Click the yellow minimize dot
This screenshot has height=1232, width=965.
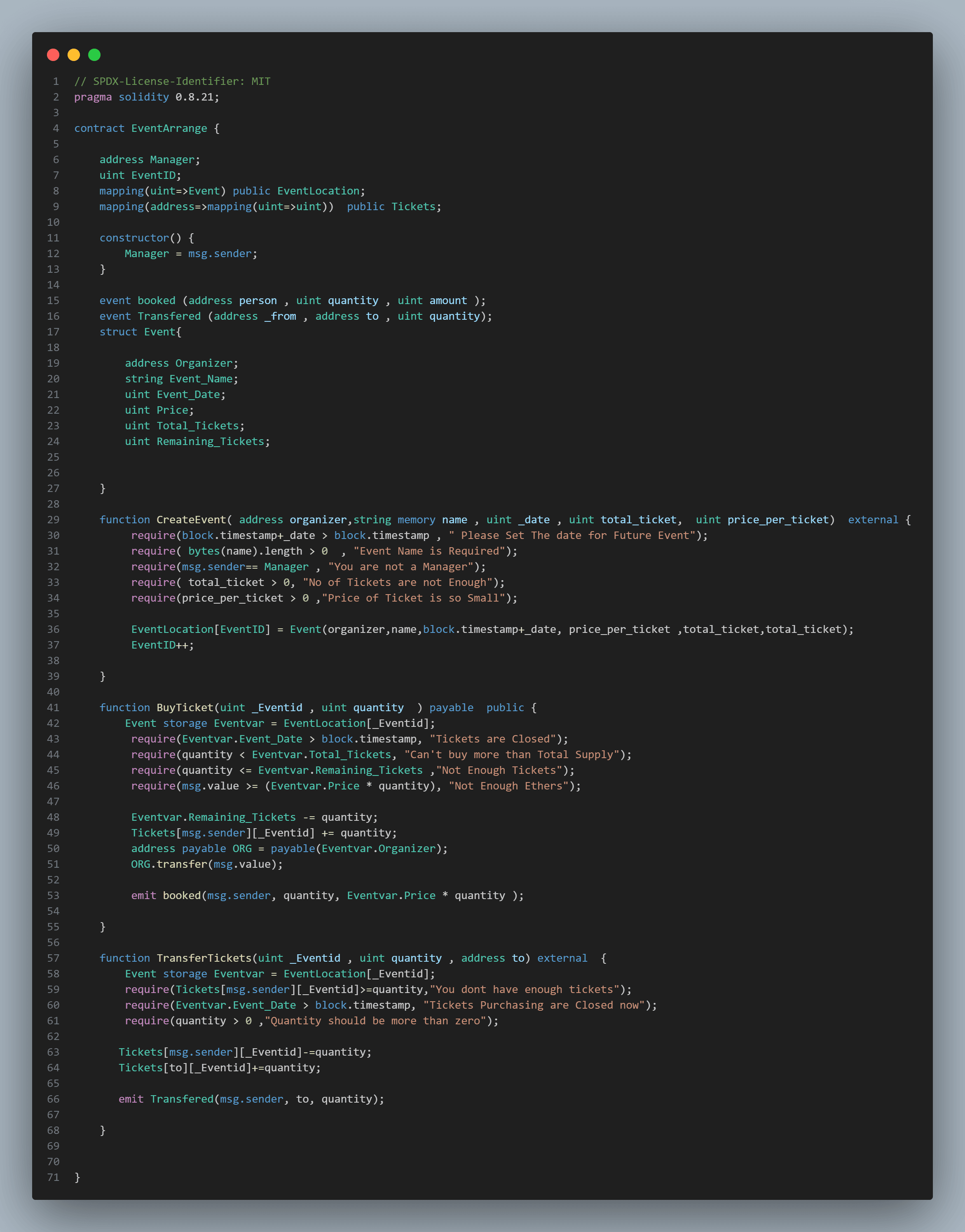click(73, 55)
